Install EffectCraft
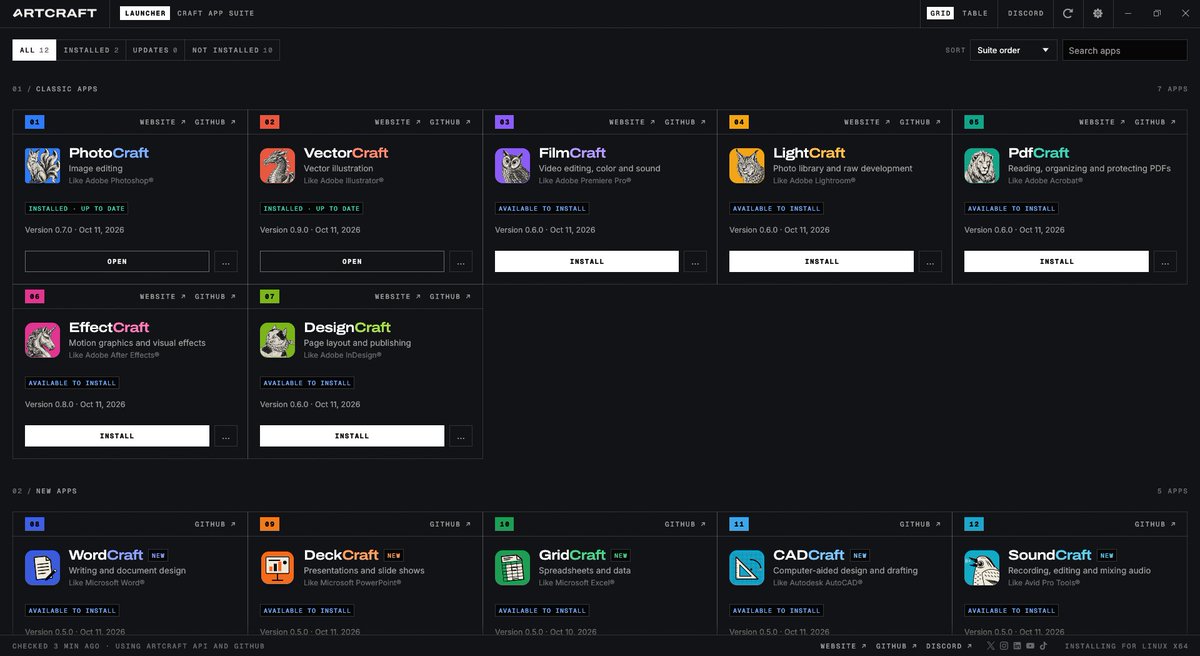This screenshot has height=656, width=1200. click(x=117, y=436)
